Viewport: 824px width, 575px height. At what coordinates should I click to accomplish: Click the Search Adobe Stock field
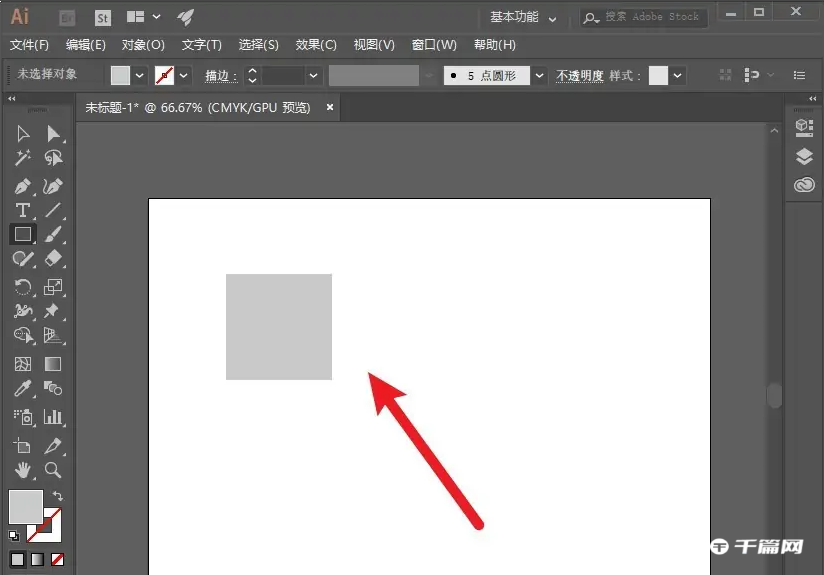coord(644,17)
